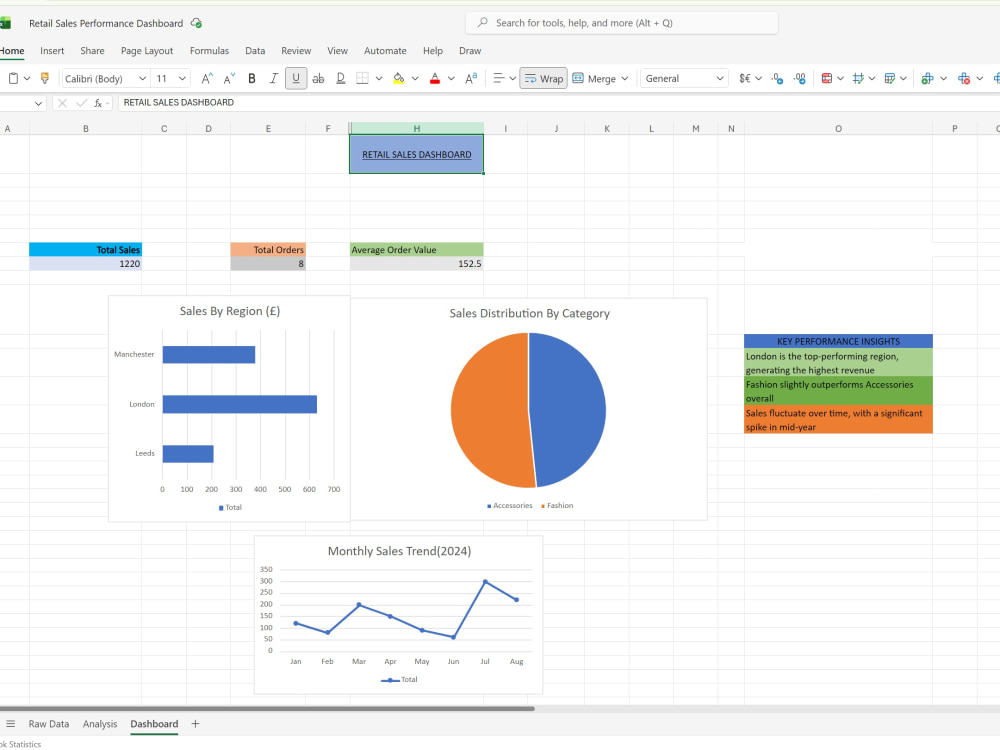Open the Share tab

(92, 51)
